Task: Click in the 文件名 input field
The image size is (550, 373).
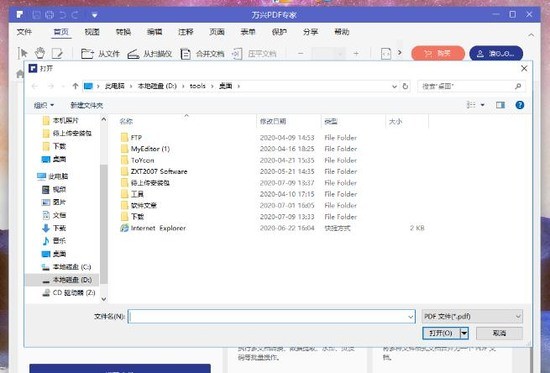Action: click(271, 317)
